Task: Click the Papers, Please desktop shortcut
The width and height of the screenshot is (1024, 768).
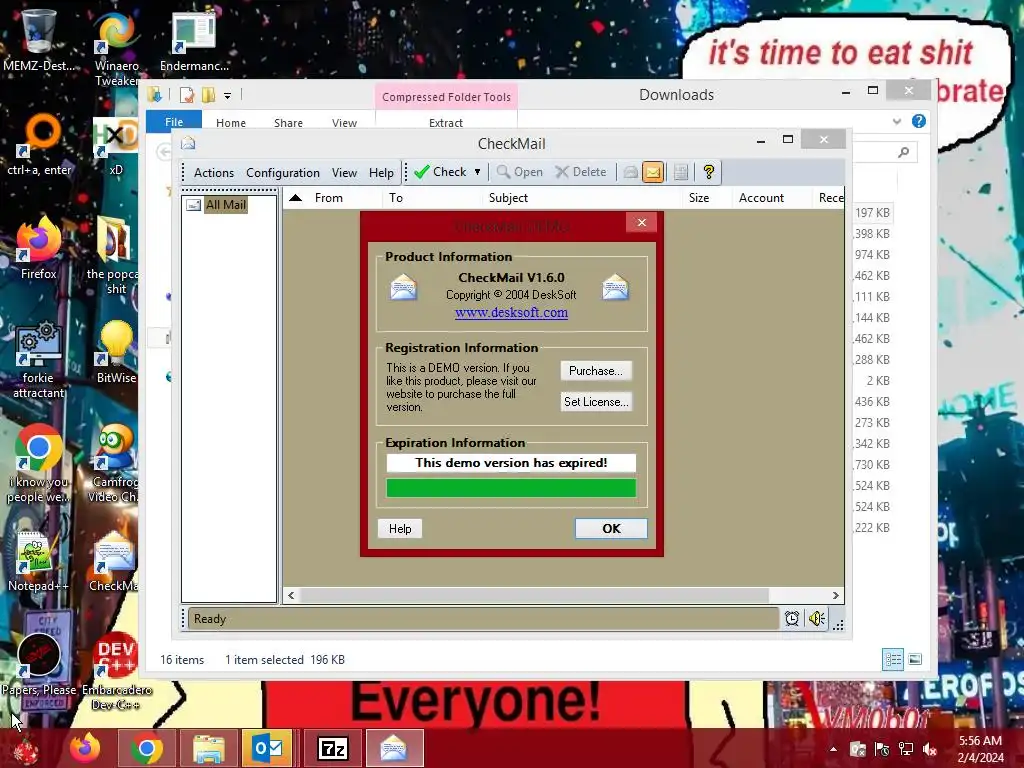Action: [39, 664]
